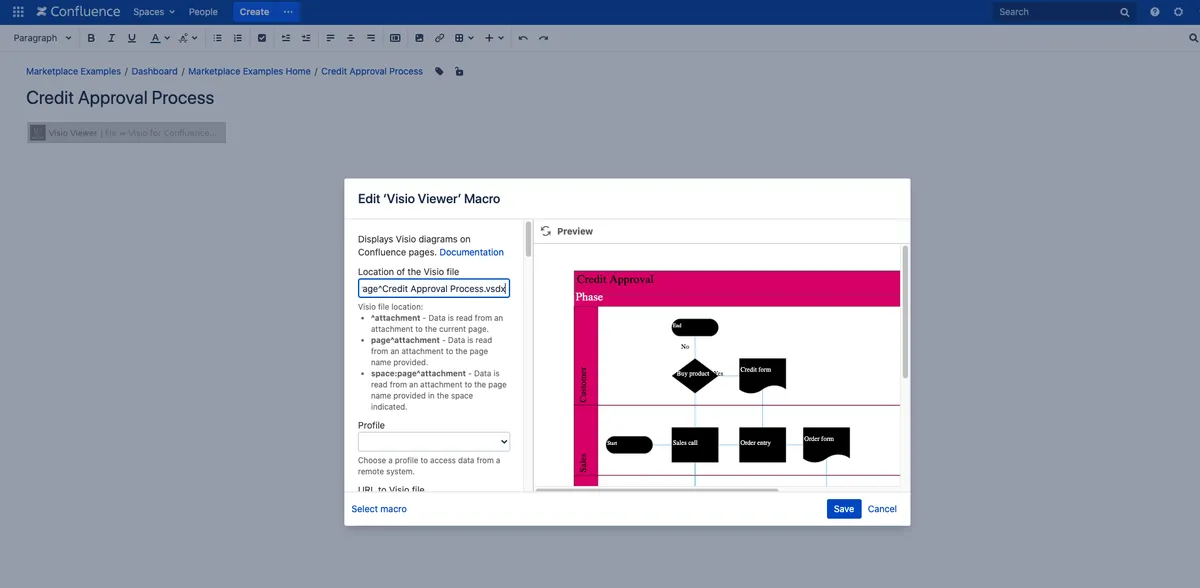The width and height of the screenshot is (1200, 588).
Task: Insert a task list checkbox
Action: click(x=262, y=38)
